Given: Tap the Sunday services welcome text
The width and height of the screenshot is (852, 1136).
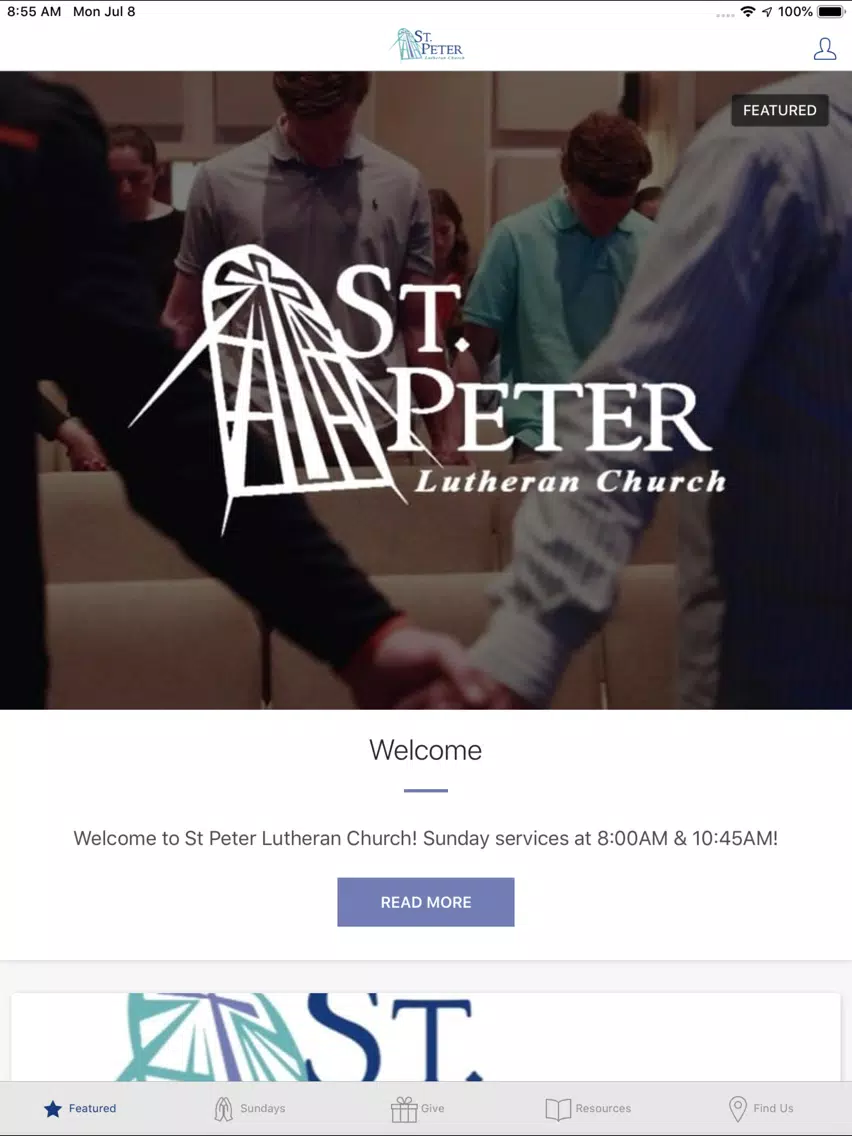Looking at the screenshot, I should pyautogui.click(x=426, y=838).
